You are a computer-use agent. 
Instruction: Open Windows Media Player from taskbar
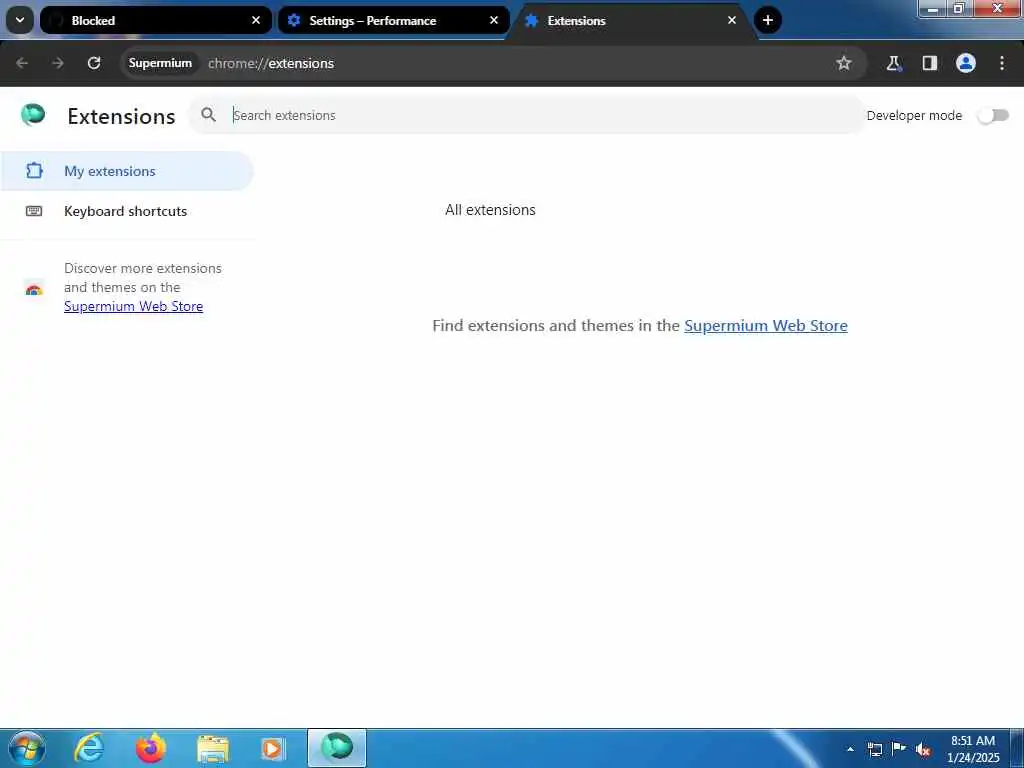pyautogui.click(x=273, y=748)
